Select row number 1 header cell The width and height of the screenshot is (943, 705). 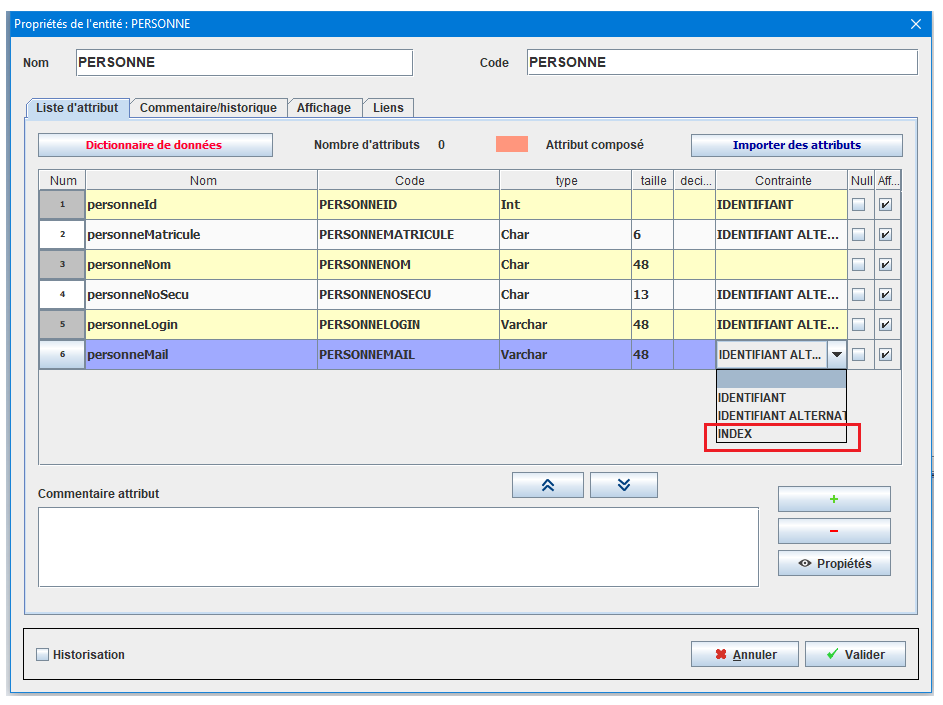tap(62, 205)
